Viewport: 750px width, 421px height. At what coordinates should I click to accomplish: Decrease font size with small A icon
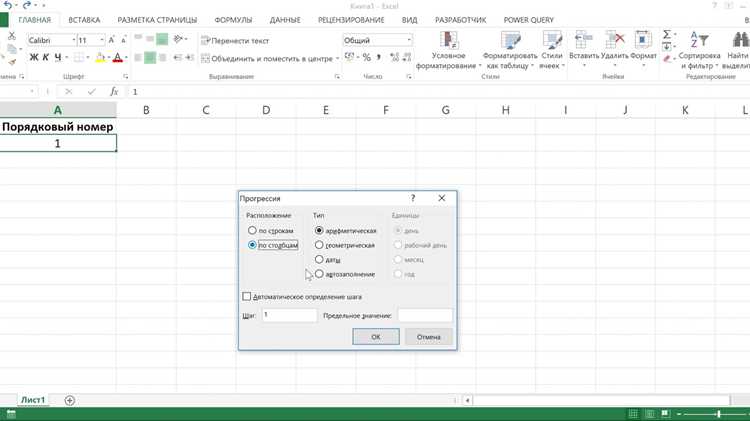click(123, 40)
